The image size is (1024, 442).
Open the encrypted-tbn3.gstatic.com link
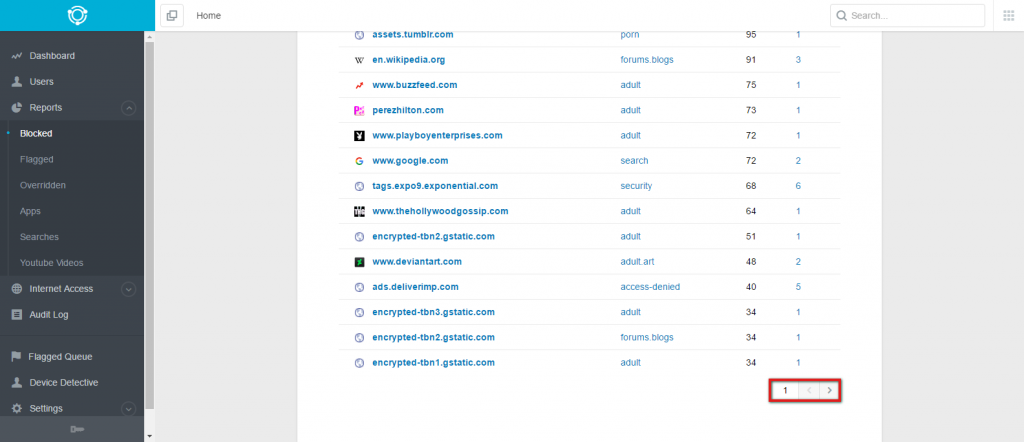click(x=433, y=312)
